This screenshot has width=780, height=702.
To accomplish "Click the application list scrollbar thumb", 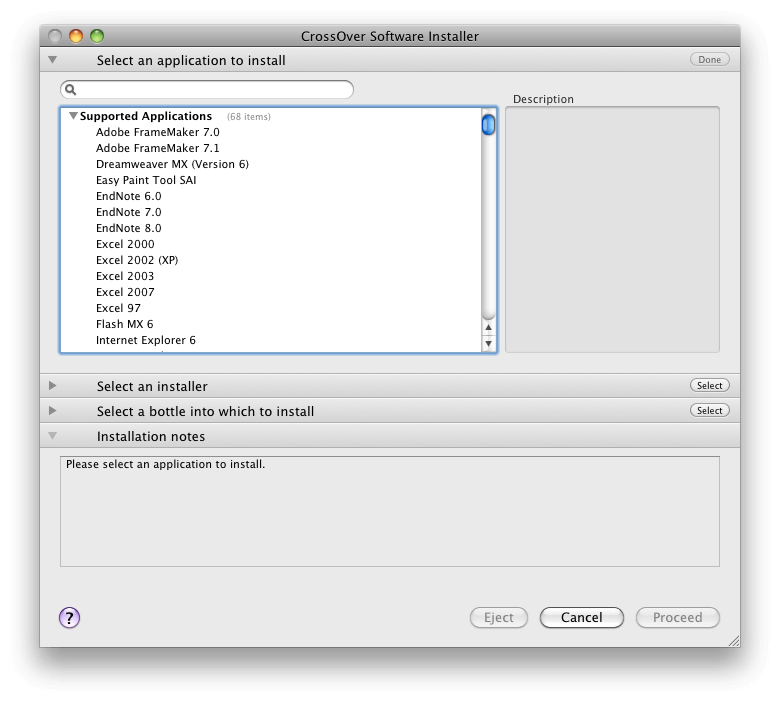I will [488, 124].
